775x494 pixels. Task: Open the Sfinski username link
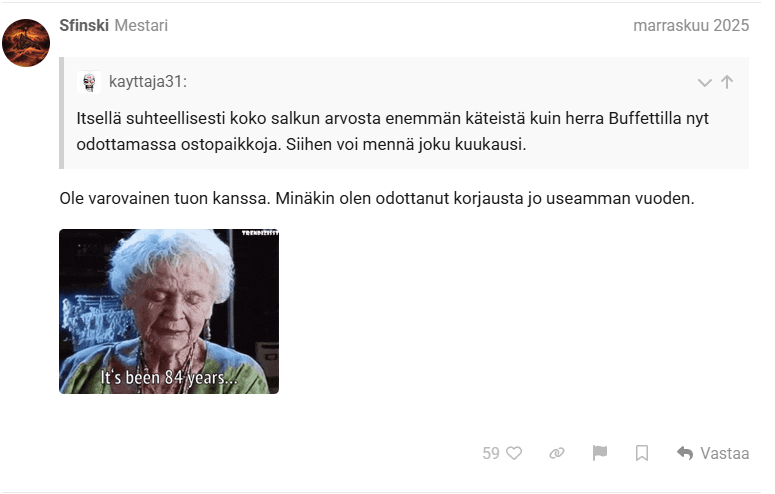pos(84,25)
